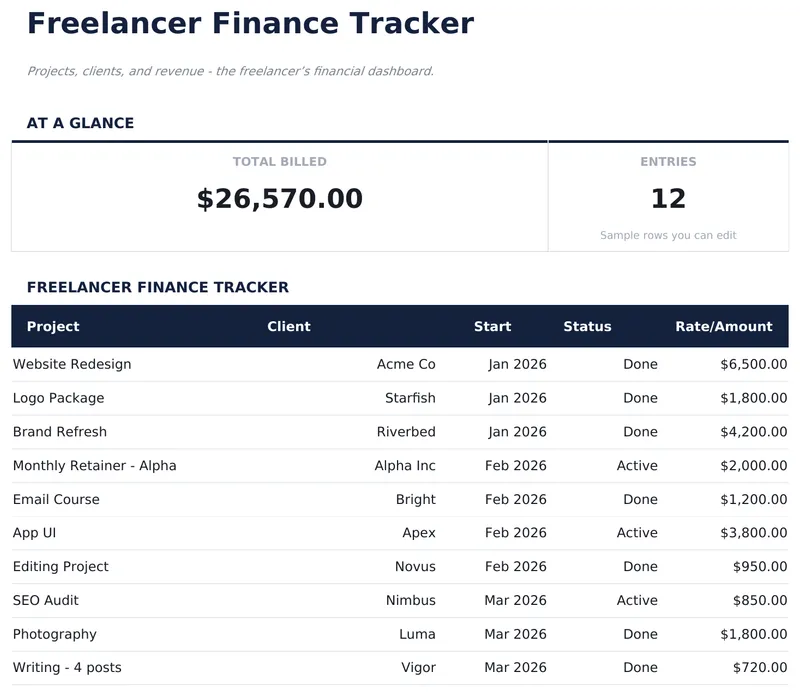Sort by the Client column header
The width and height of the screenshot is (800, 696).
288,327
